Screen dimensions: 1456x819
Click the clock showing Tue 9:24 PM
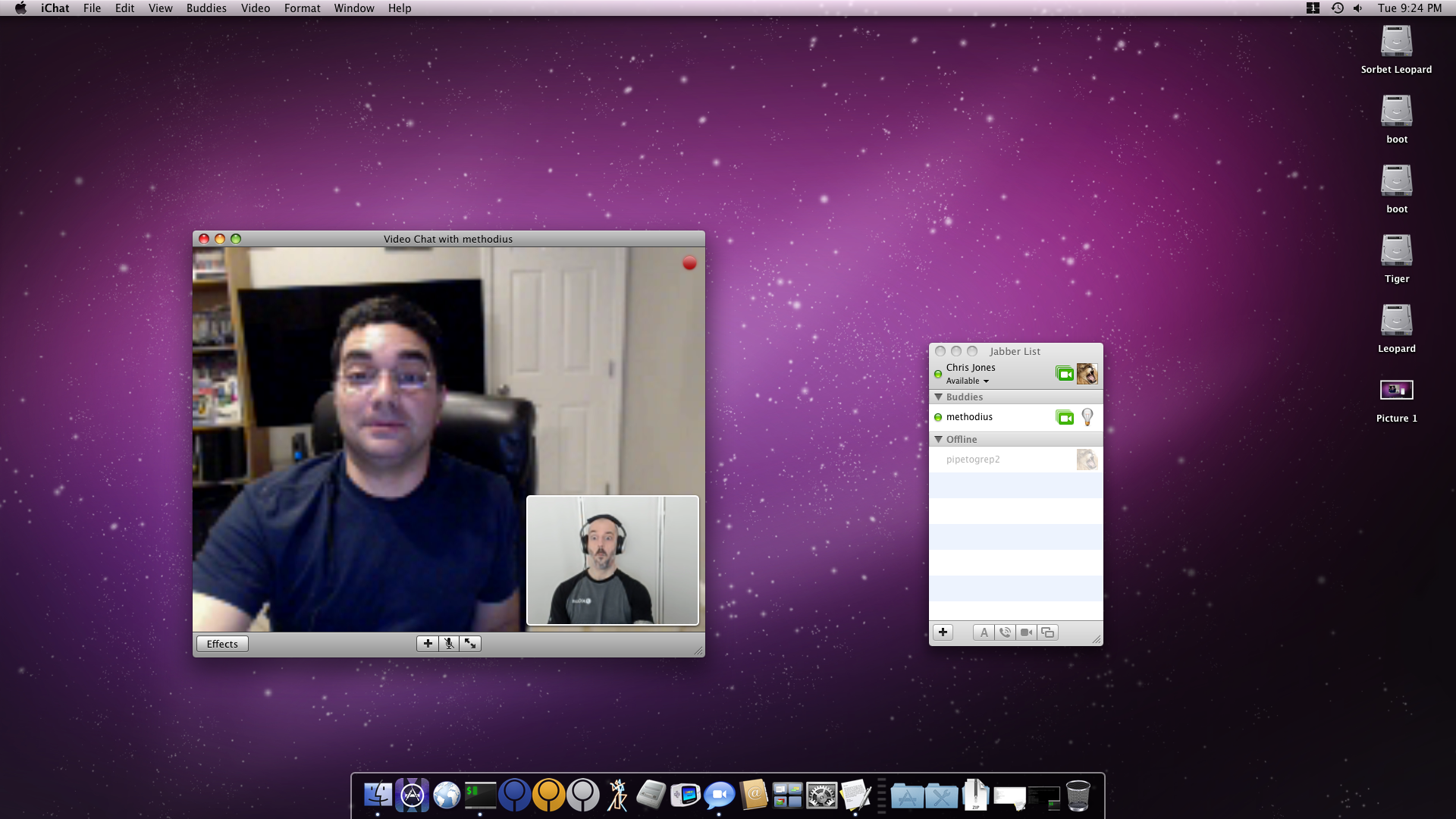click(x=1410, y=8)
